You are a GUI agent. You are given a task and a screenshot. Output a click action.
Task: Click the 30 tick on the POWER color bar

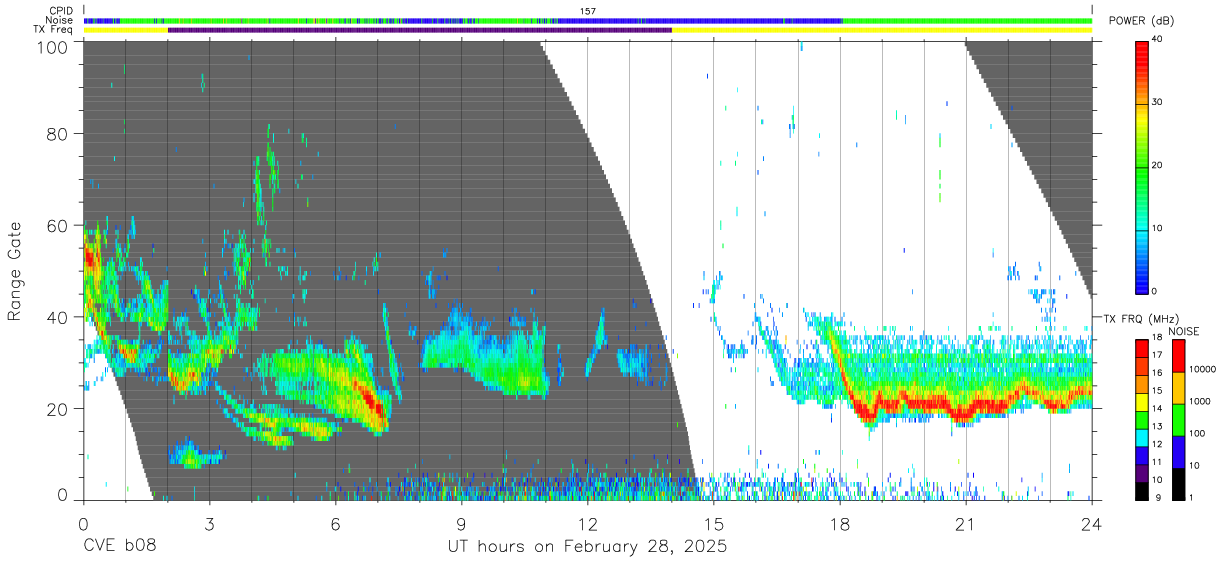coord(1158,102)
